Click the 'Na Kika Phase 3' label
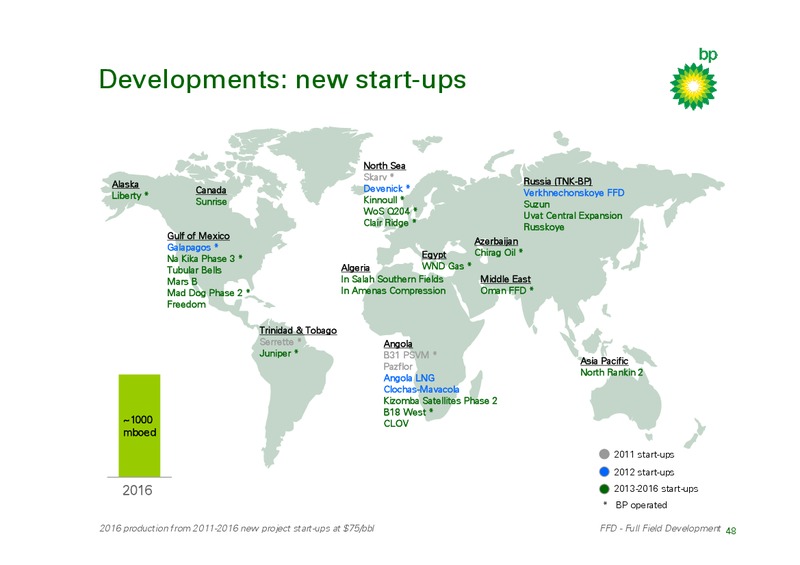The height and width of the screenshot is (565, 800). 201,259
